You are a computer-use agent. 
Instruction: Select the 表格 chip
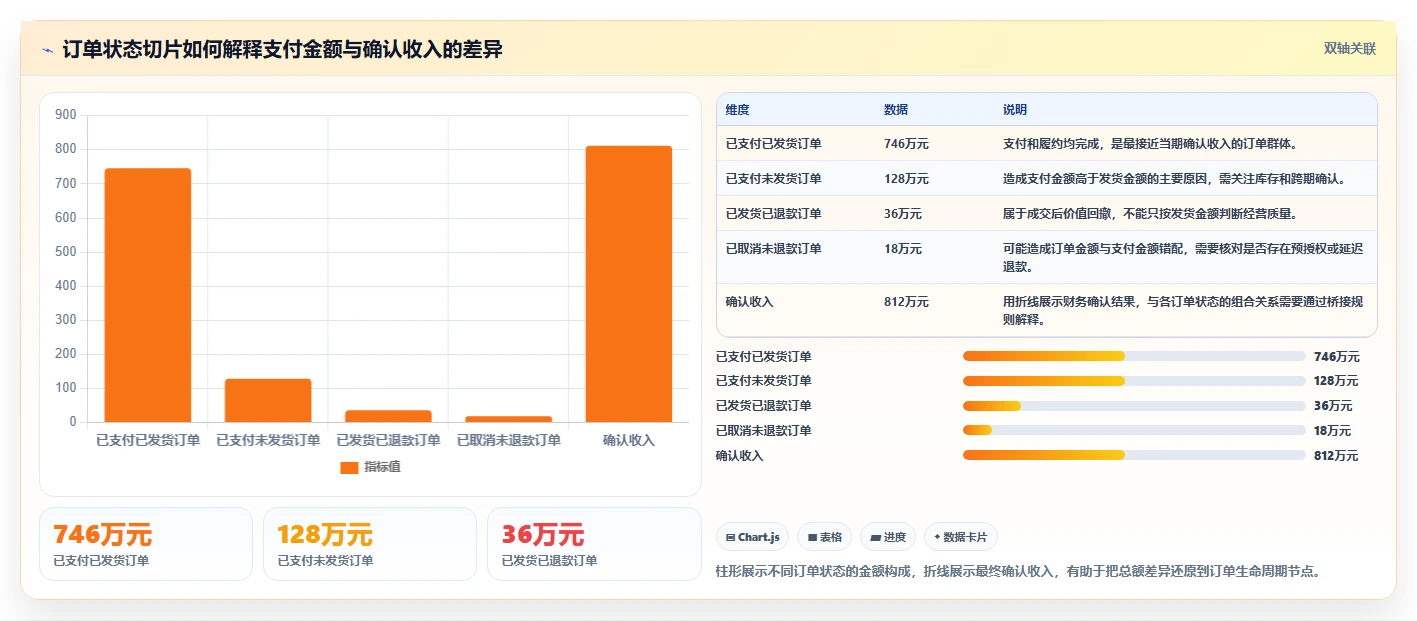[x=825, y=537]
